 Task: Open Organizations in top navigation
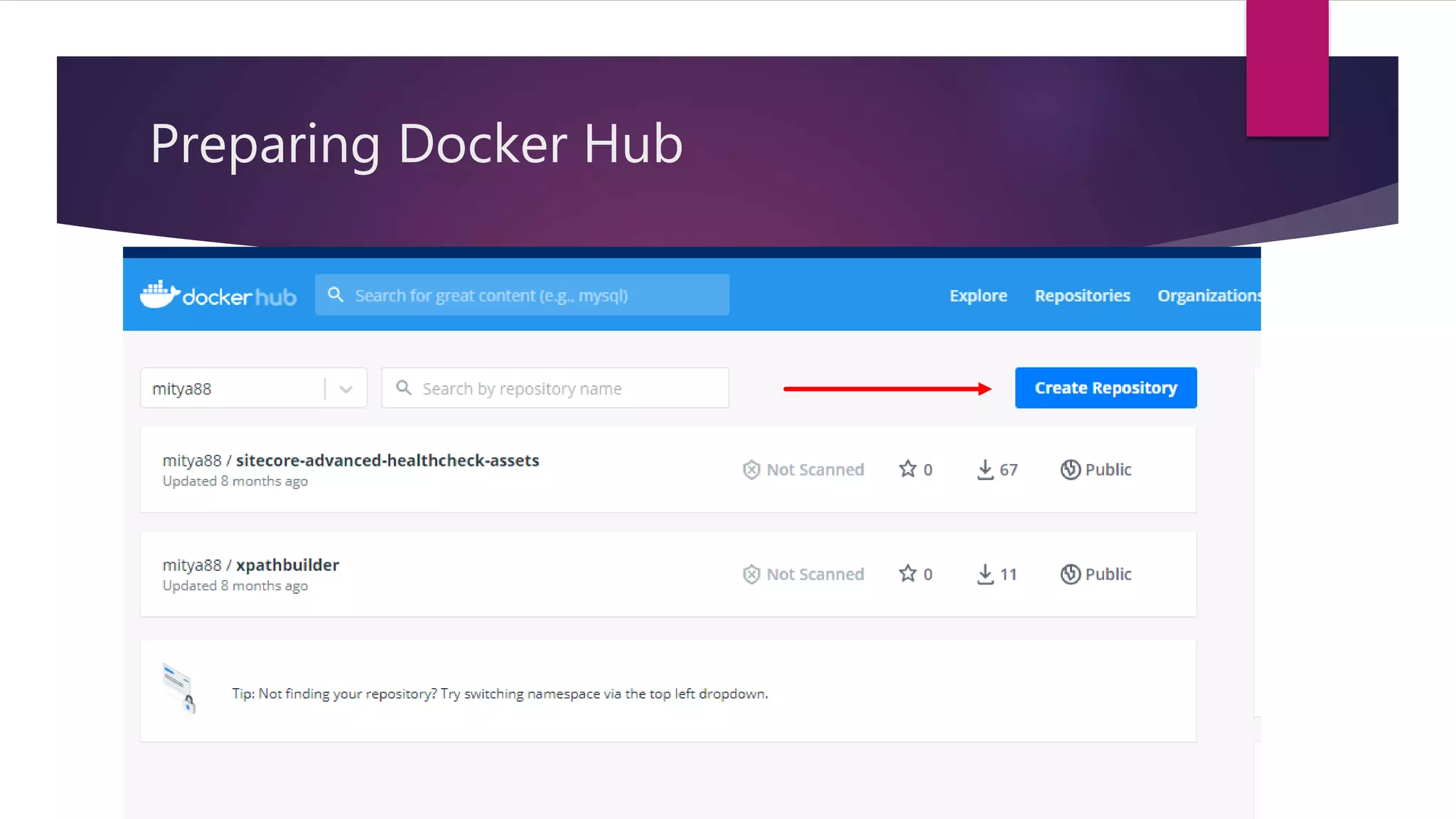pyautogui.click(x=1209, y=295)
